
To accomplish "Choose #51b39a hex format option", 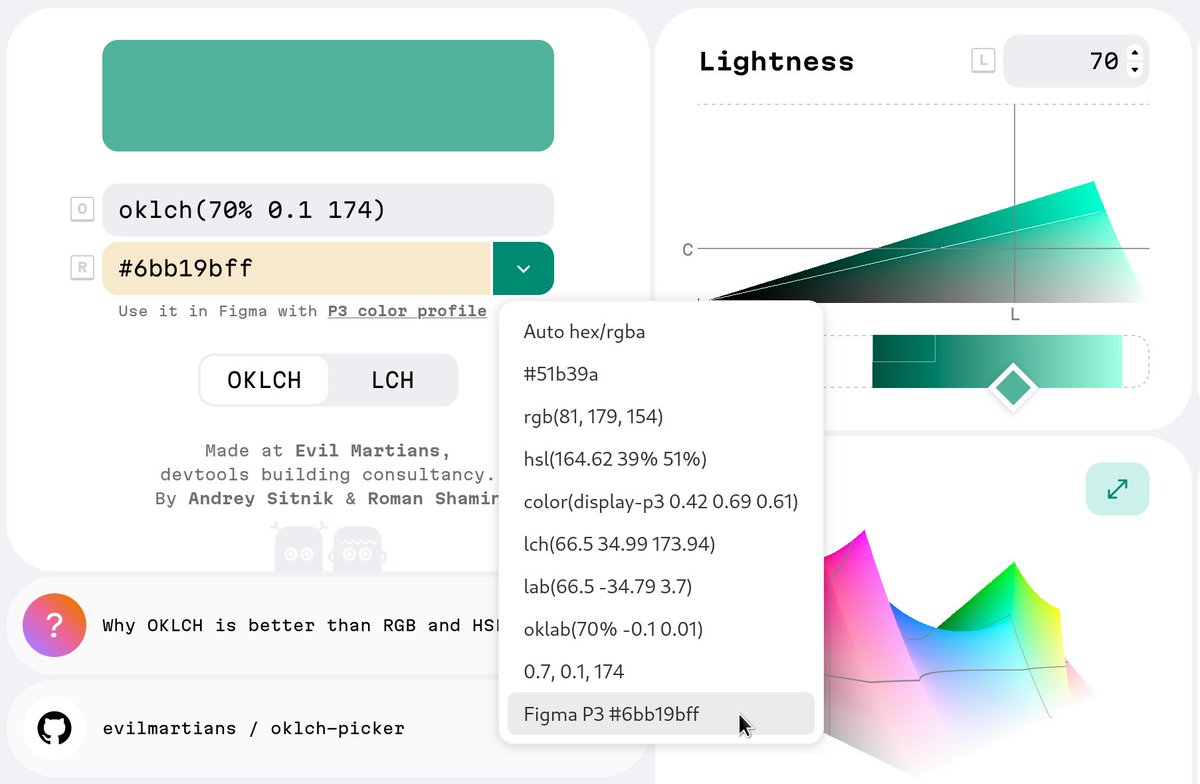I will (x=661, y=374).
